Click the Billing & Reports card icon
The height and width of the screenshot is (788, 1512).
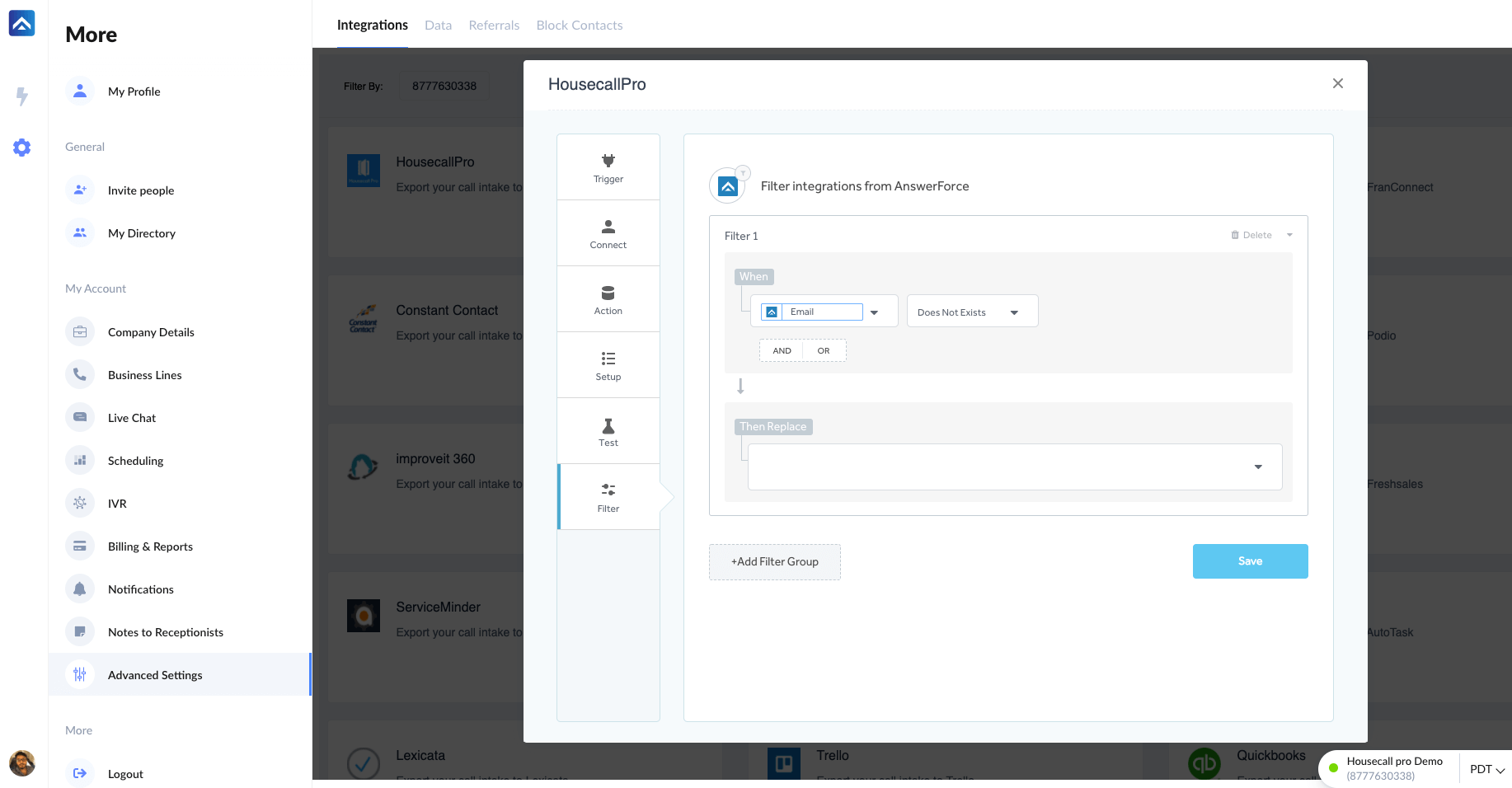(80, 546)
